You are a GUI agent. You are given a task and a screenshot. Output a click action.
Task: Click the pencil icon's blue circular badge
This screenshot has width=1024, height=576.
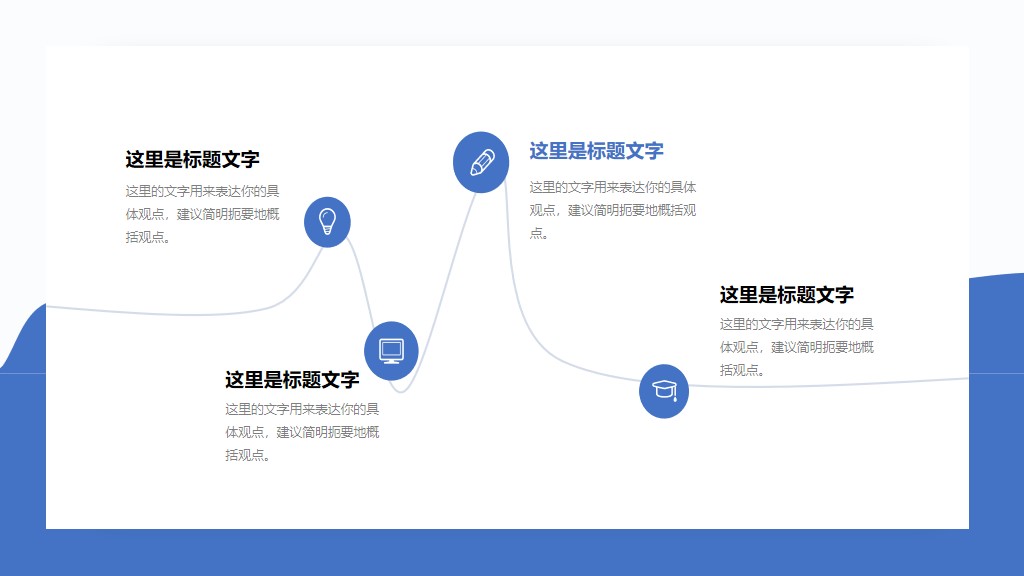coord(481,161)
